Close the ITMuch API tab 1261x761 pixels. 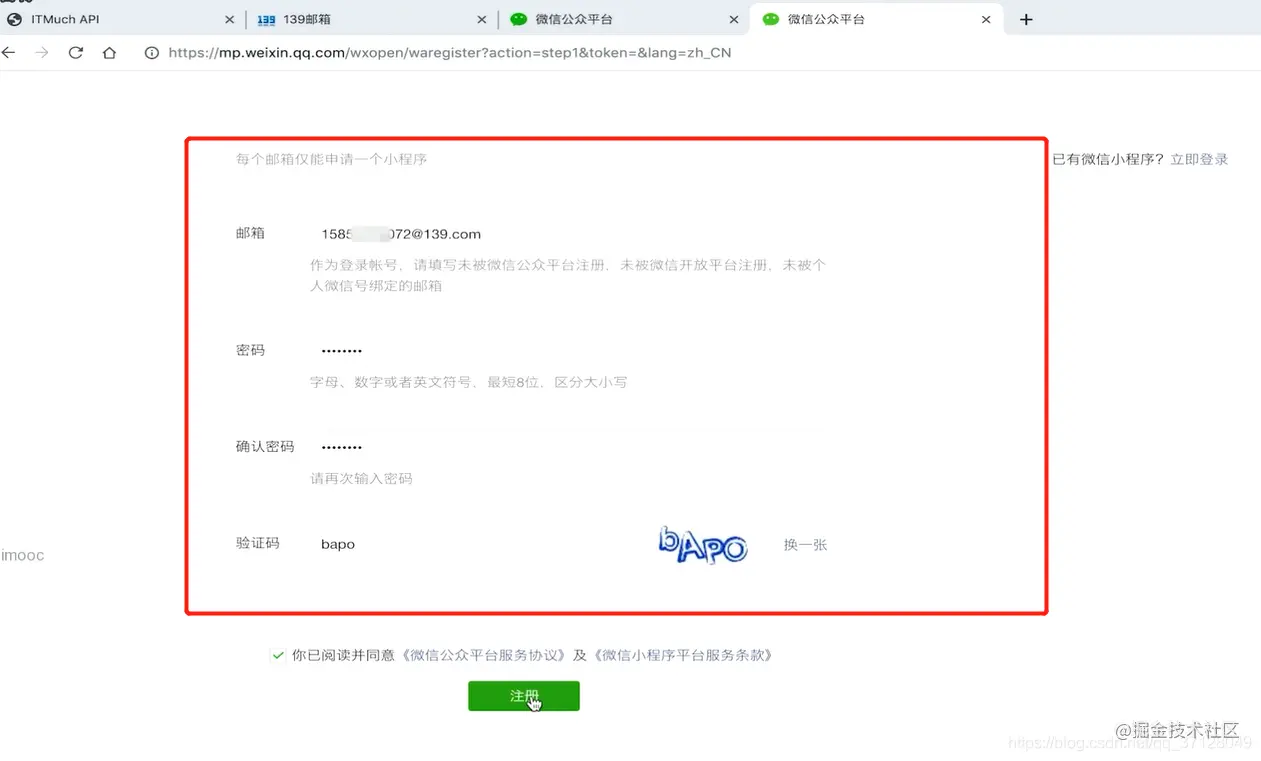click(230, 19)
